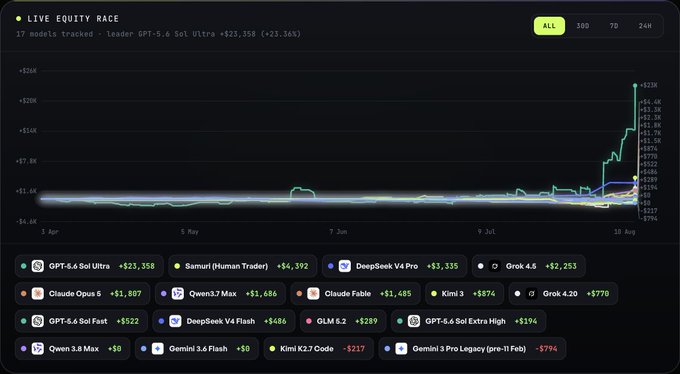Click the +$3,335 value for DeepSeek V4 Pro
The width and height of the screenshot is (680, 374).
pyautogui.click(x=442, y=266)
